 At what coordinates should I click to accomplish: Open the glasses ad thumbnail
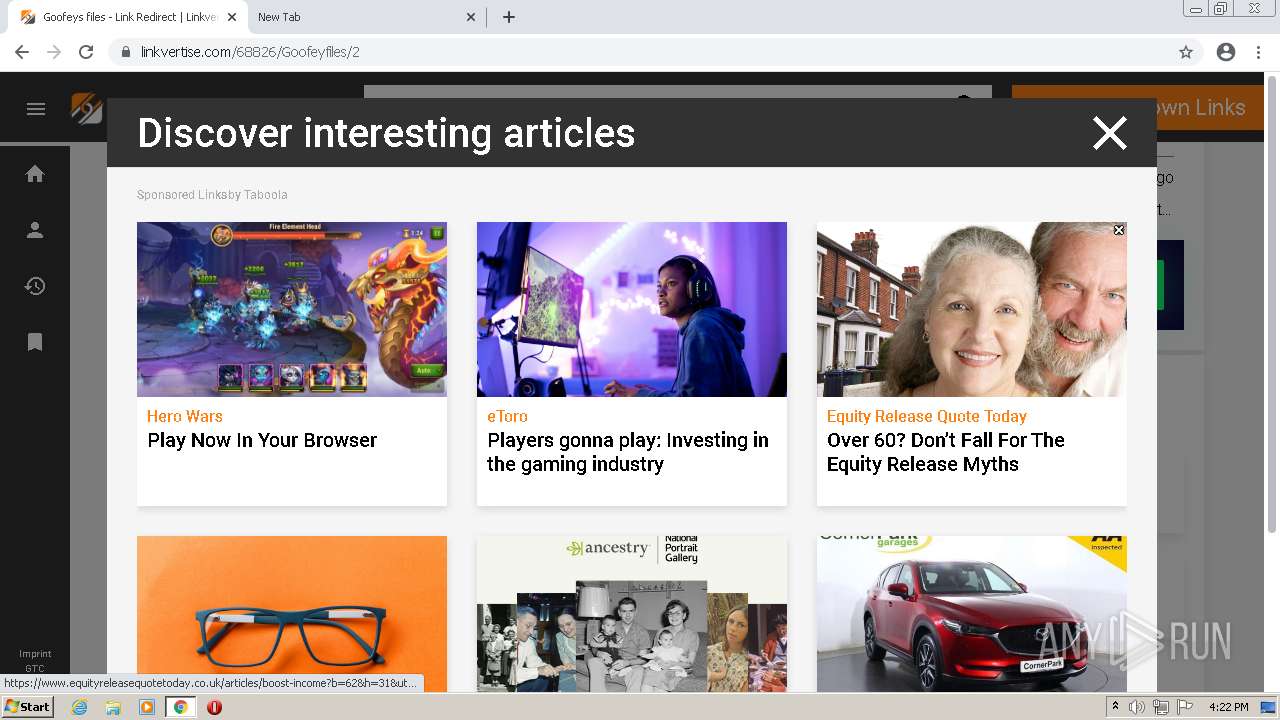click(292, 614)
